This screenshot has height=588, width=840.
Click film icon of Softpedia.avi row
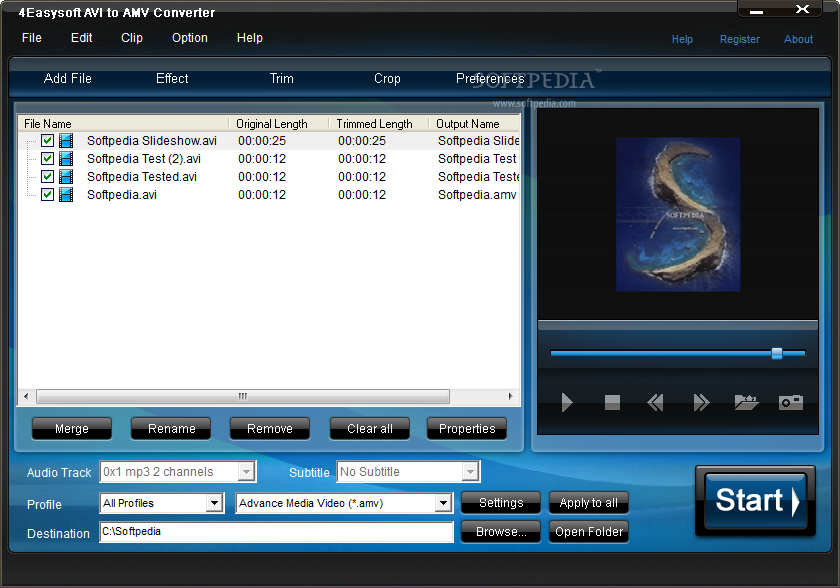click(x=66, y=194)
